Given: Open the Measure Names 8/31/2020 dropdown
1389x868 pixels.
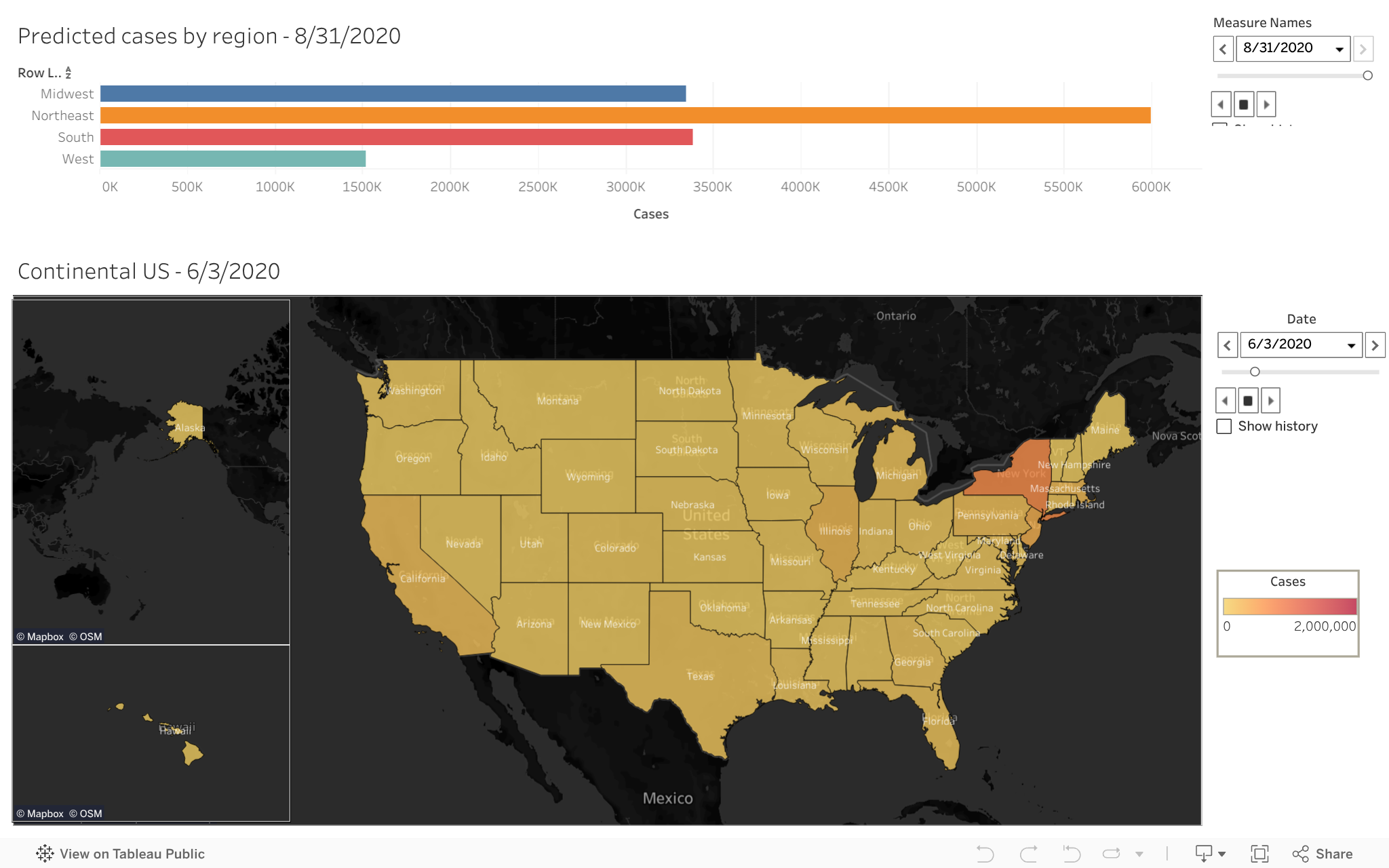Looking at the screenshot, I should coord(1339,49).
